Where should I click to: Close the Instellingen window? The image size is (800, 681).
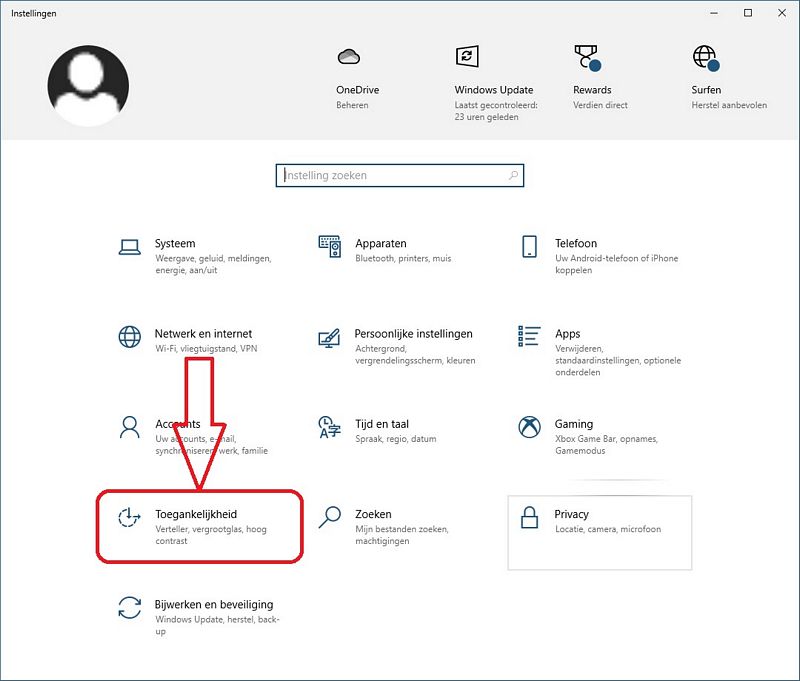(x=782, y=13)
